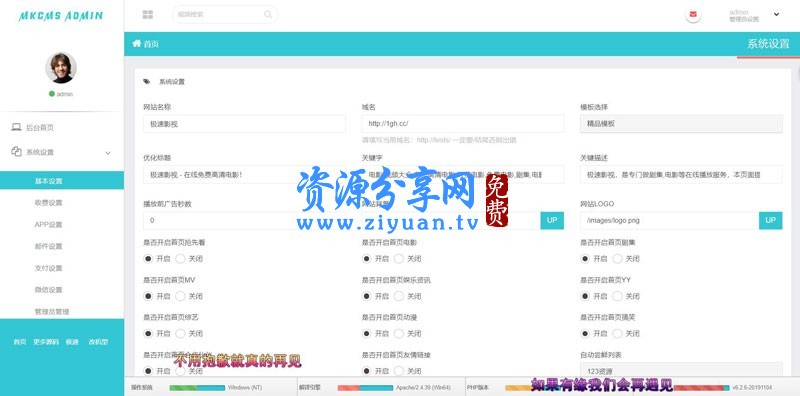Click the search box in top bar

pyautogui.click(x=225, y=14)
